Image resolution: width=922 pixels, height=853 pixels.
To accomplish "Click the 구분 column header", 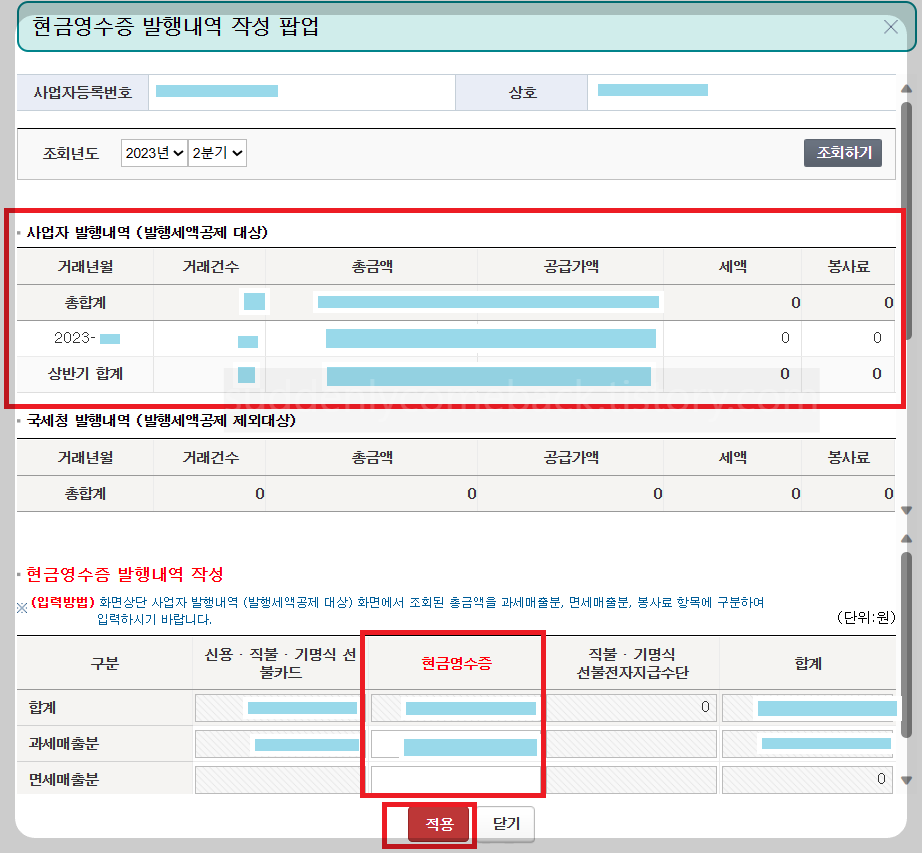I will (x=105, y=664).
